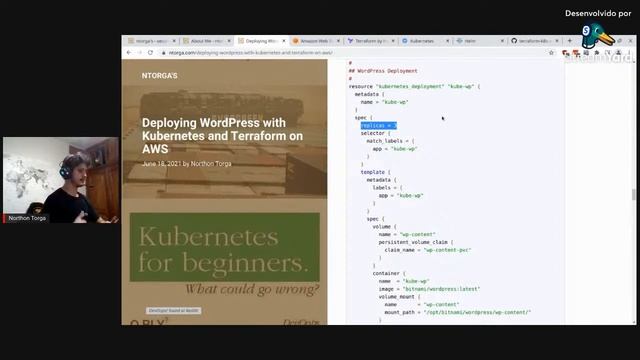Image resolution: width=640 pixels, height=360 pixels.
Task: Click the Northon Torga author link
Action: coord(211,164)
